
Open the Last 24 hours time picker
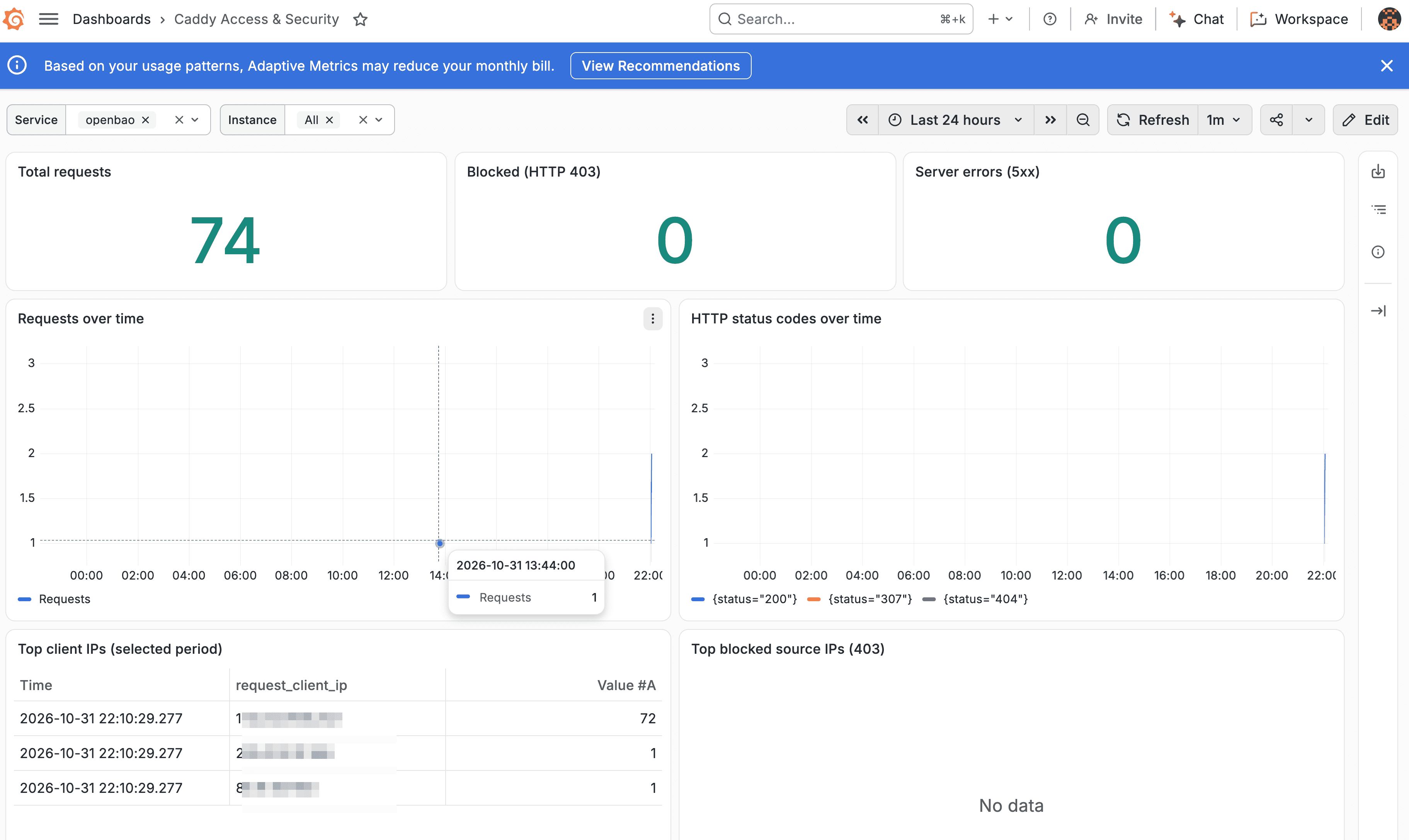(x=956, y=120)
